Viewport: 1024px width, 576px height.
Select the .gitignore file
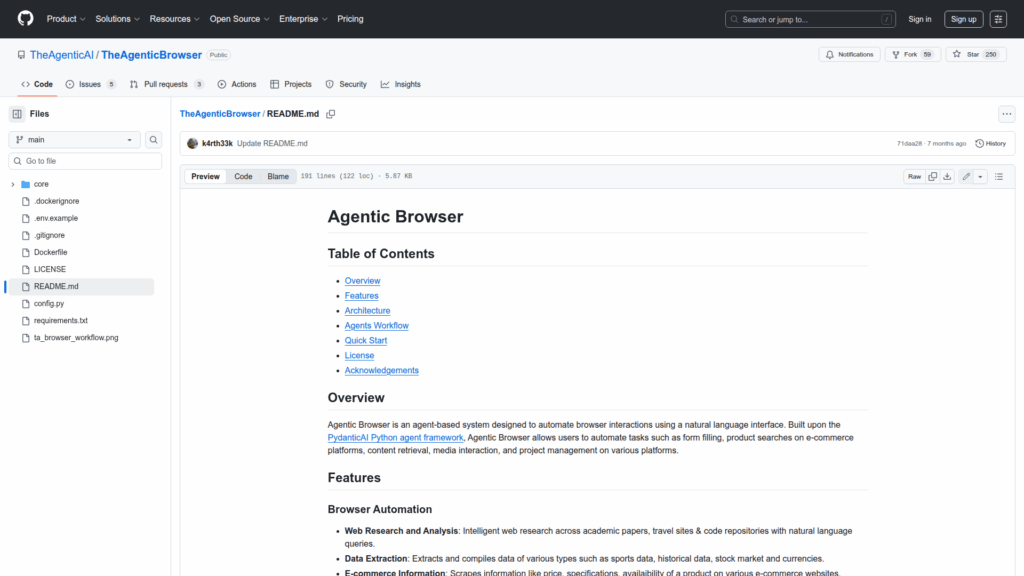coord(49,235)
